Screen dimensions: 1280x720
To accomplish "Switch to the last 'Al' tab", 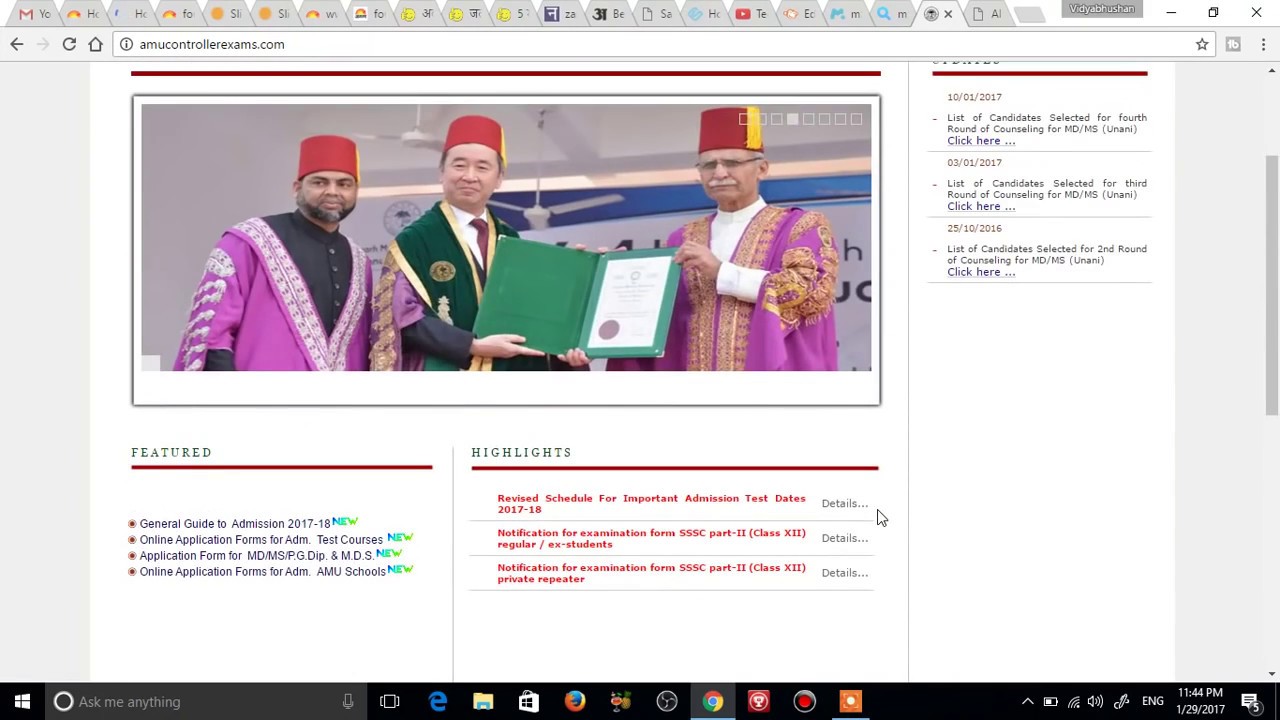I will [986, 14].
